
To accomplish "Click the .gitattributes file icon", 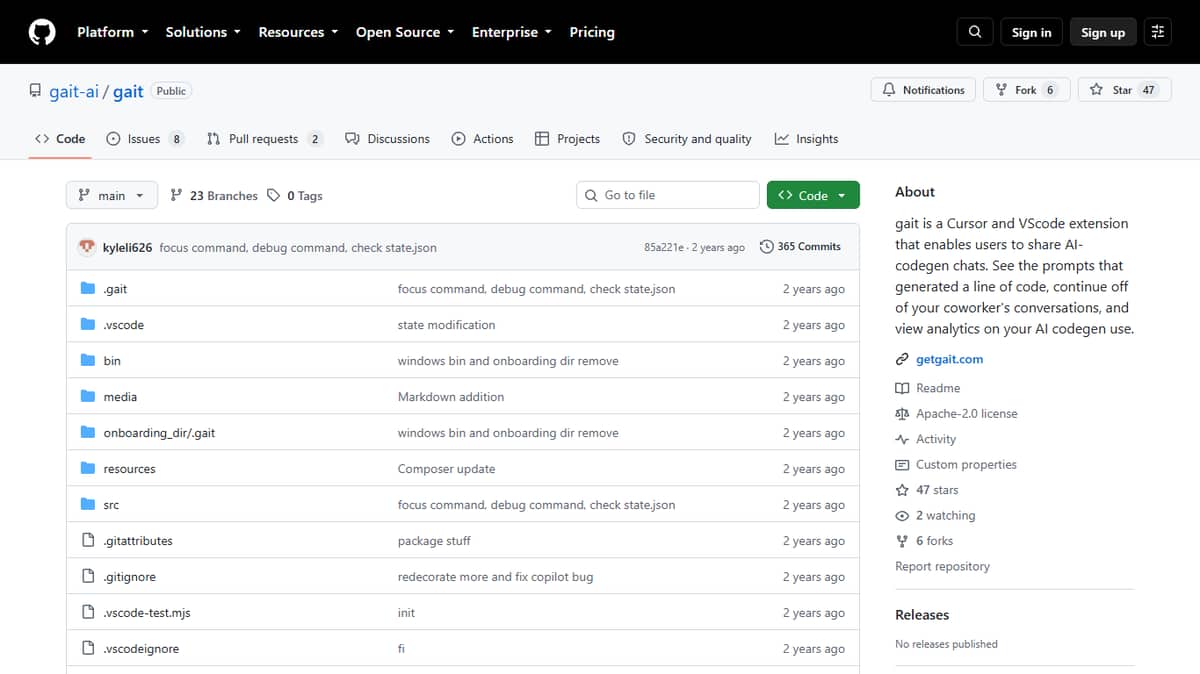I will pyautogui.click(x=88, y=541).
